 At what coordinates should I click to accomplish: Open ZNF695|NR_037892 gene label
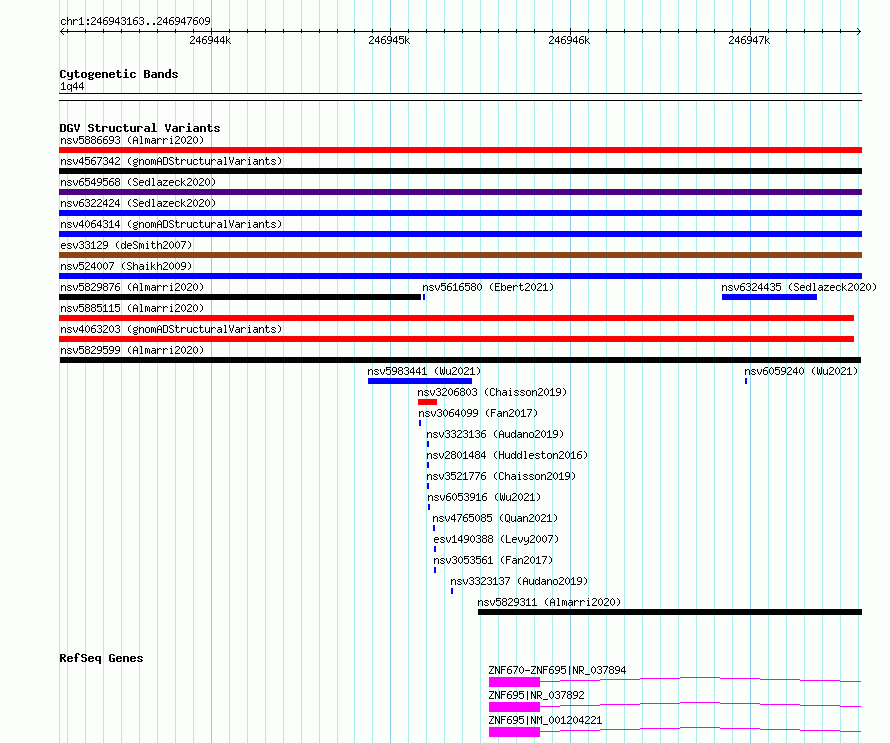(x=536, y=695)
